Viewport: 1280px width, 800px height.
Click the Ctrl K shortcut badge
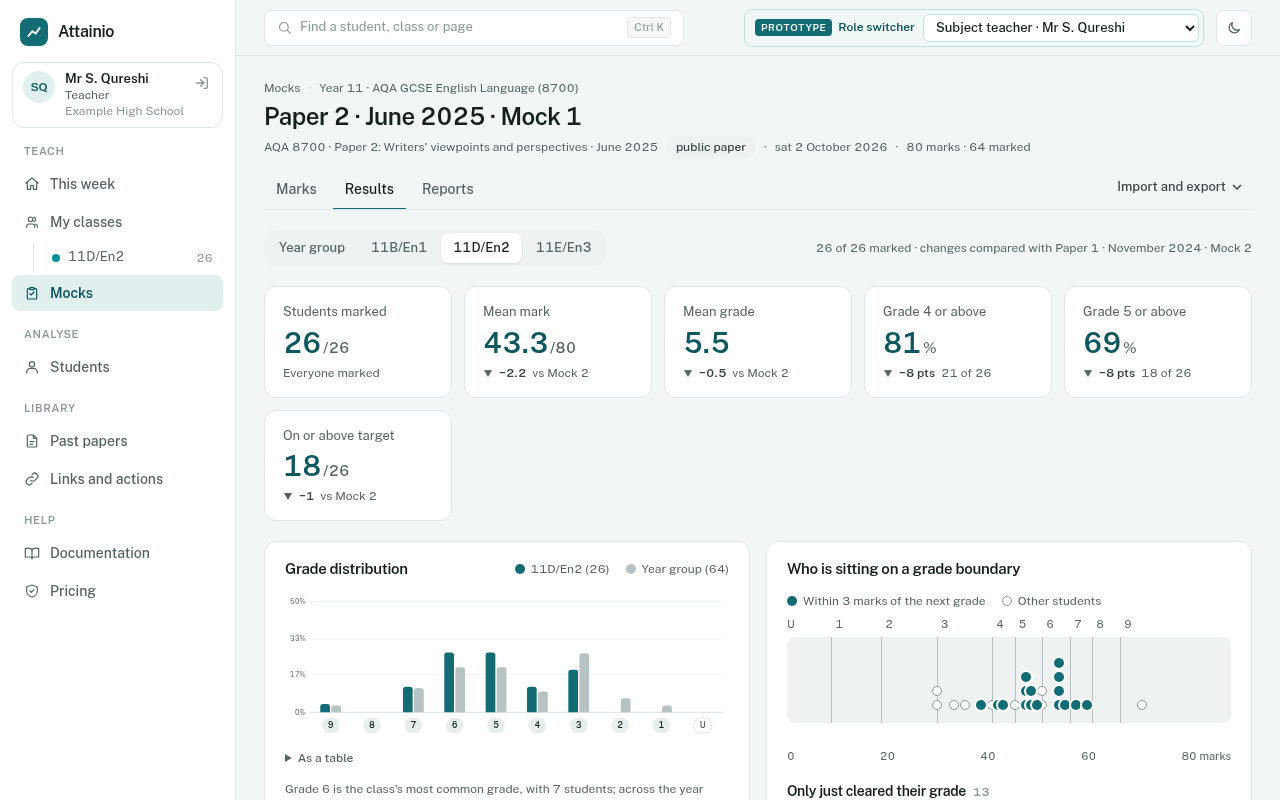pyautogui.click(x=649, y=28)
